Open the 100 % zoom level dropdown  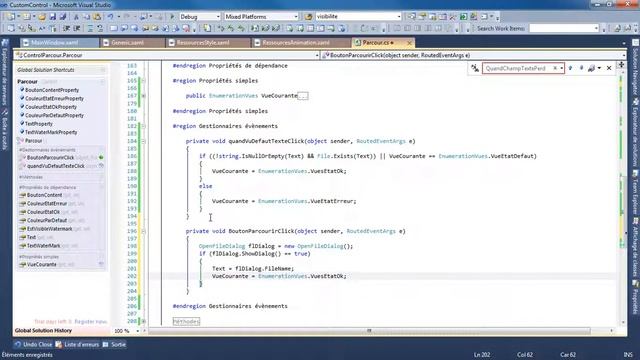tap(137, 331)
